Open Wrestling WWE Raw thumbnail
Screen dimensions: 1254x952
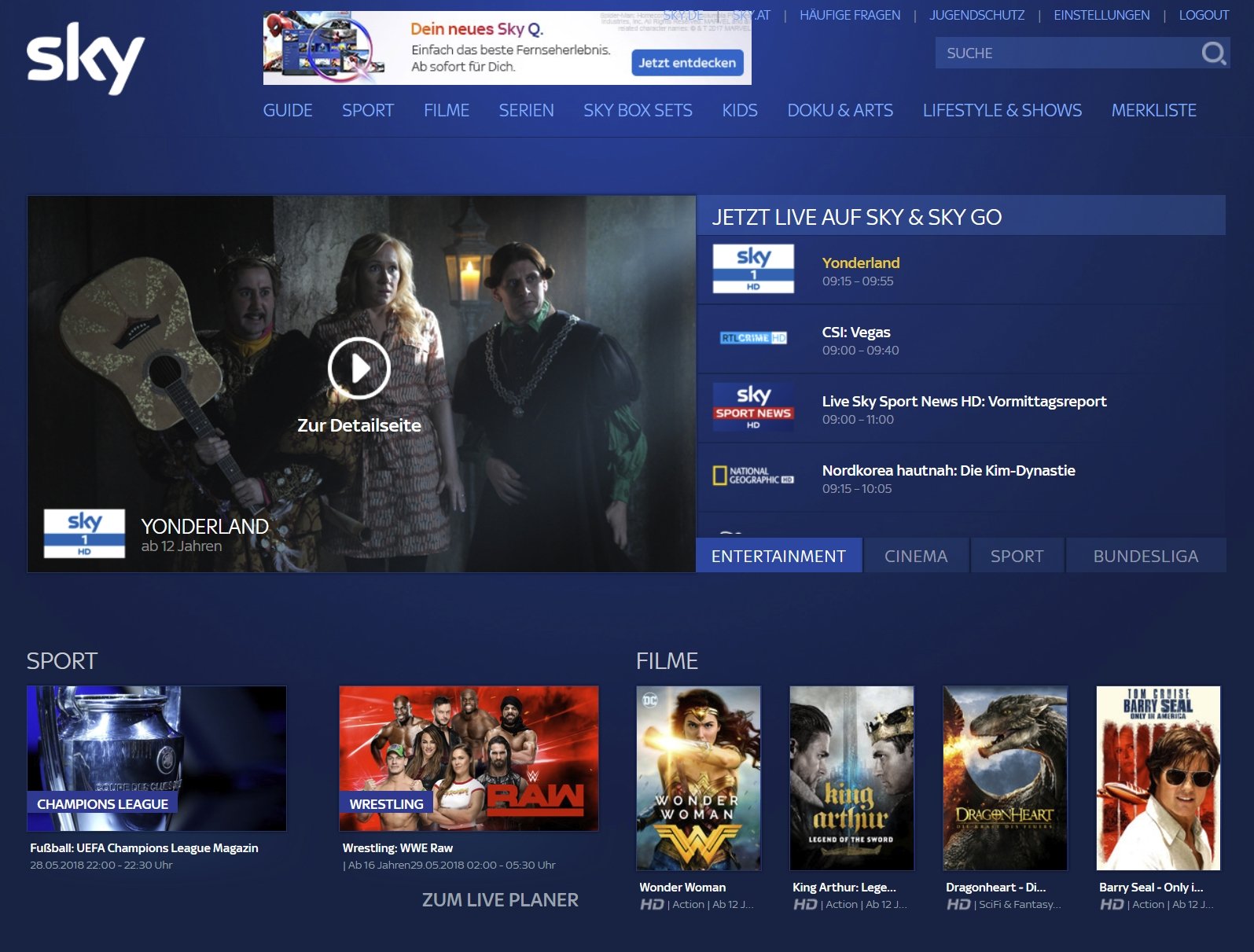[469, 759]
